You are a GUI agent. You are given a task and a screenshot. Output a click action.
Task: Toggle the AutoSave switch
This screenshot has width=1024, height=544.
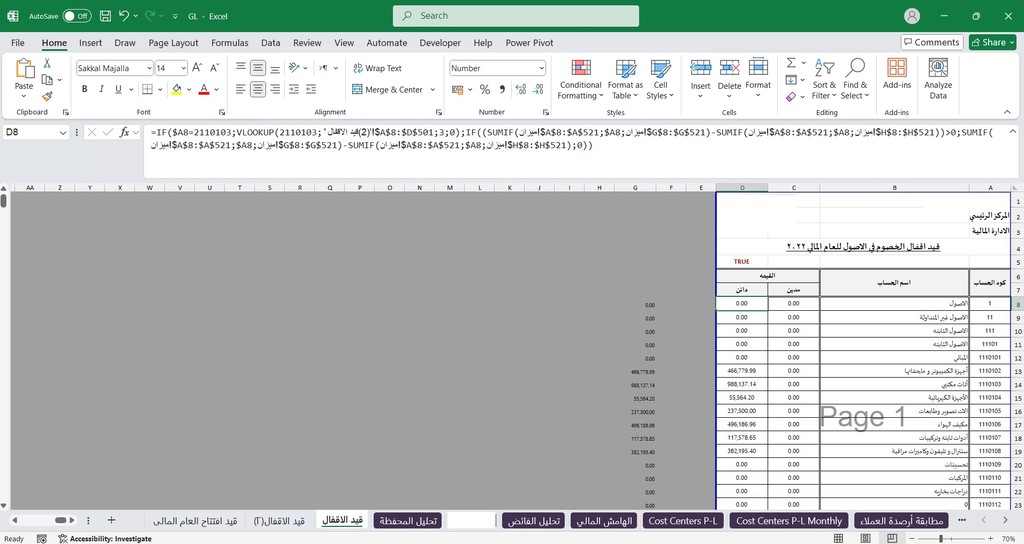pos(77,16)
